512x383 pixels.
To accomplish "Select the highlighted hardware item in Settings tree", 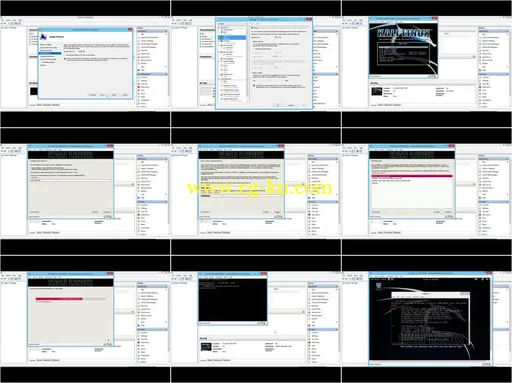I will click(x=232, y=38).
